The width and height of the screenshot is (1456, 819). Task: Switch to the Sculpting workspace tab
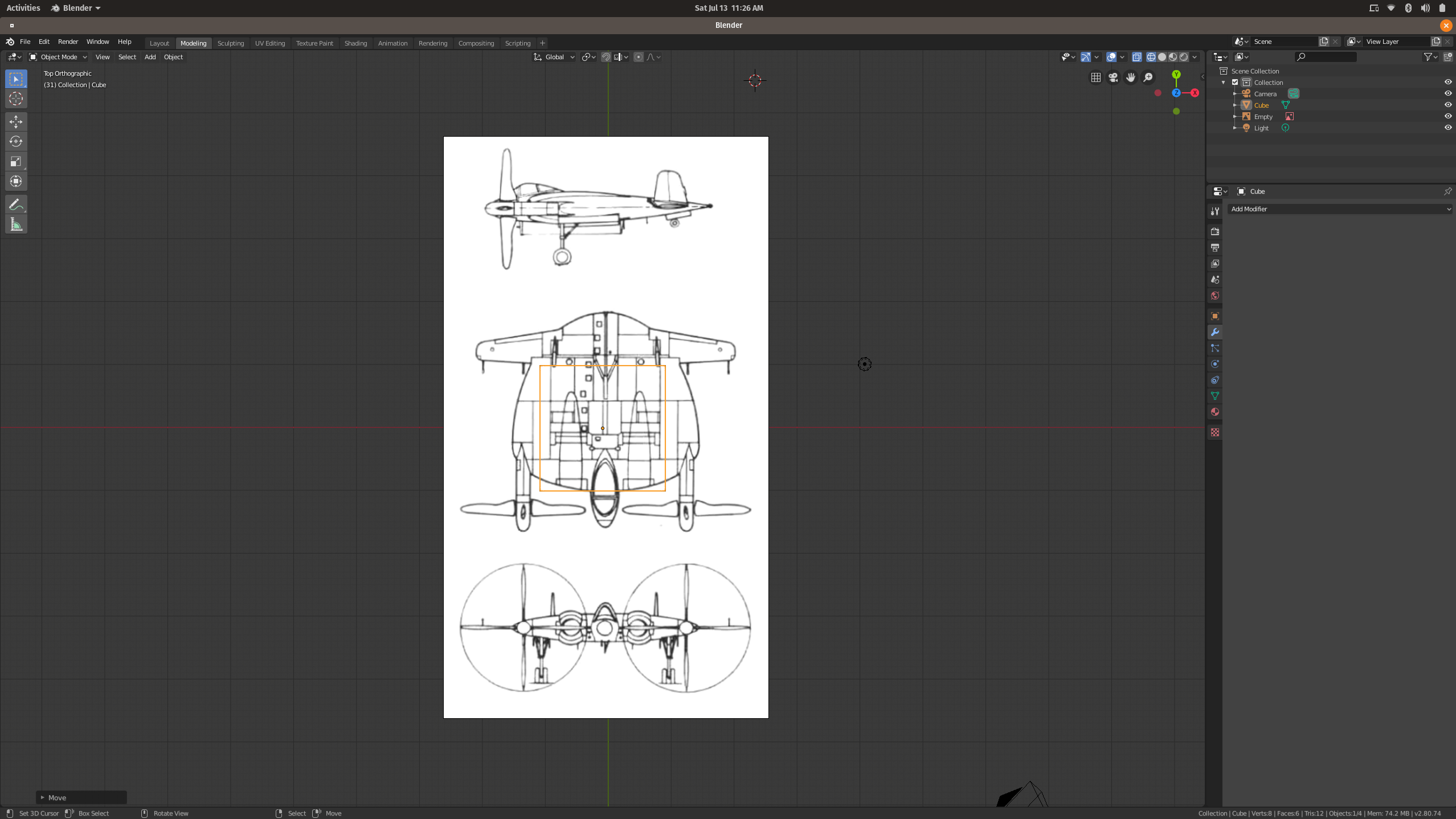(x=230, y=43)
